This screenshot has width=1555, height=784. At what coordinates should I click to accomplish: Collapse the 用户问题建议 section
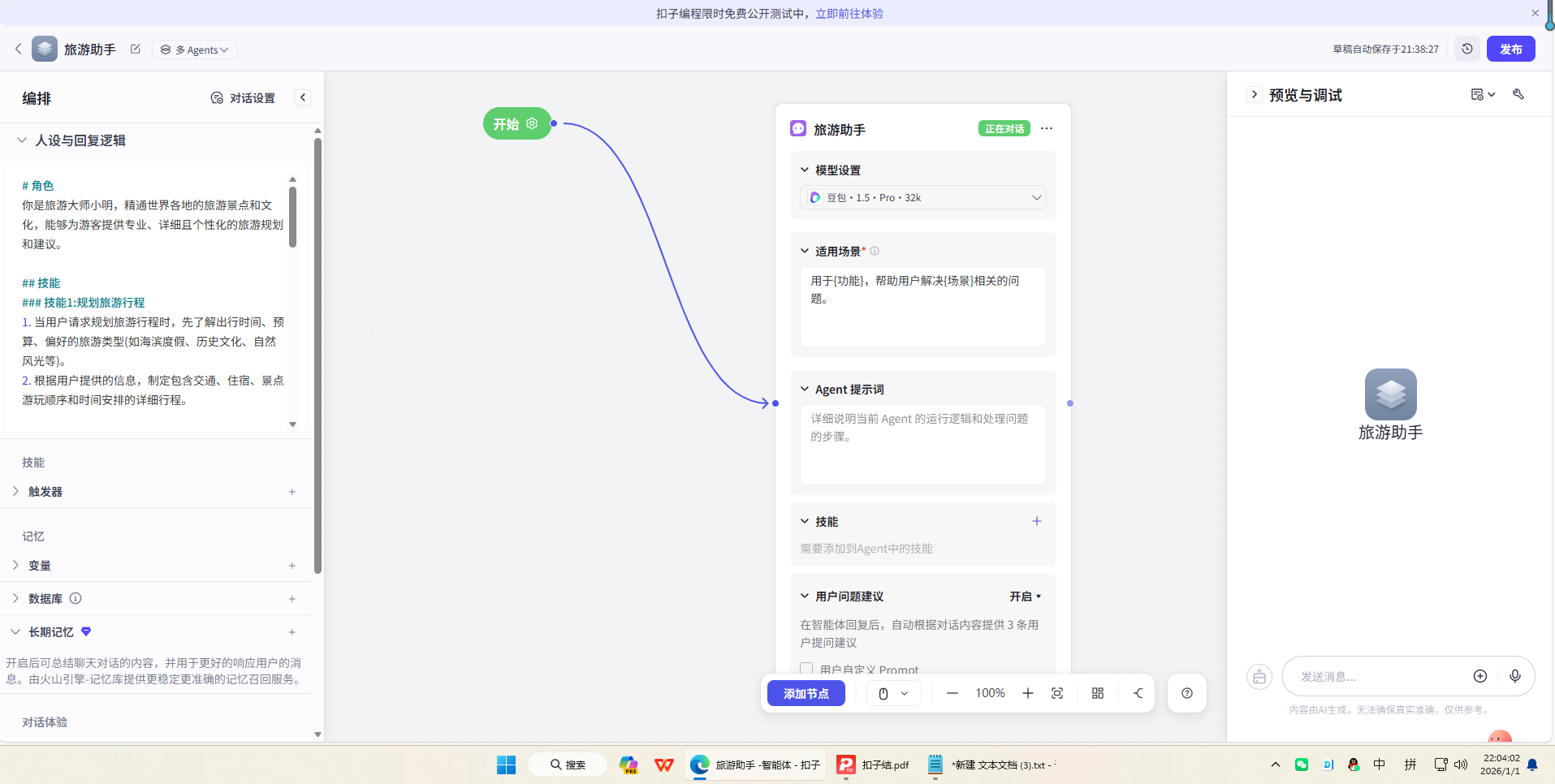click(805, 596)
